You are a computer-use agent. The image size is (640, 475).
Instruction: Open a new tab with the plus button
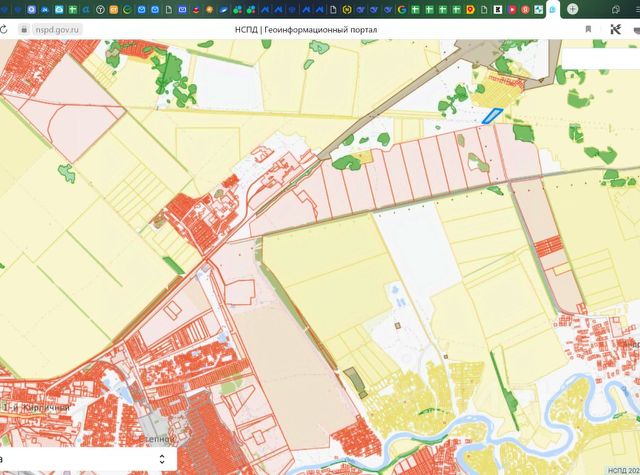(x=573, y=9)
